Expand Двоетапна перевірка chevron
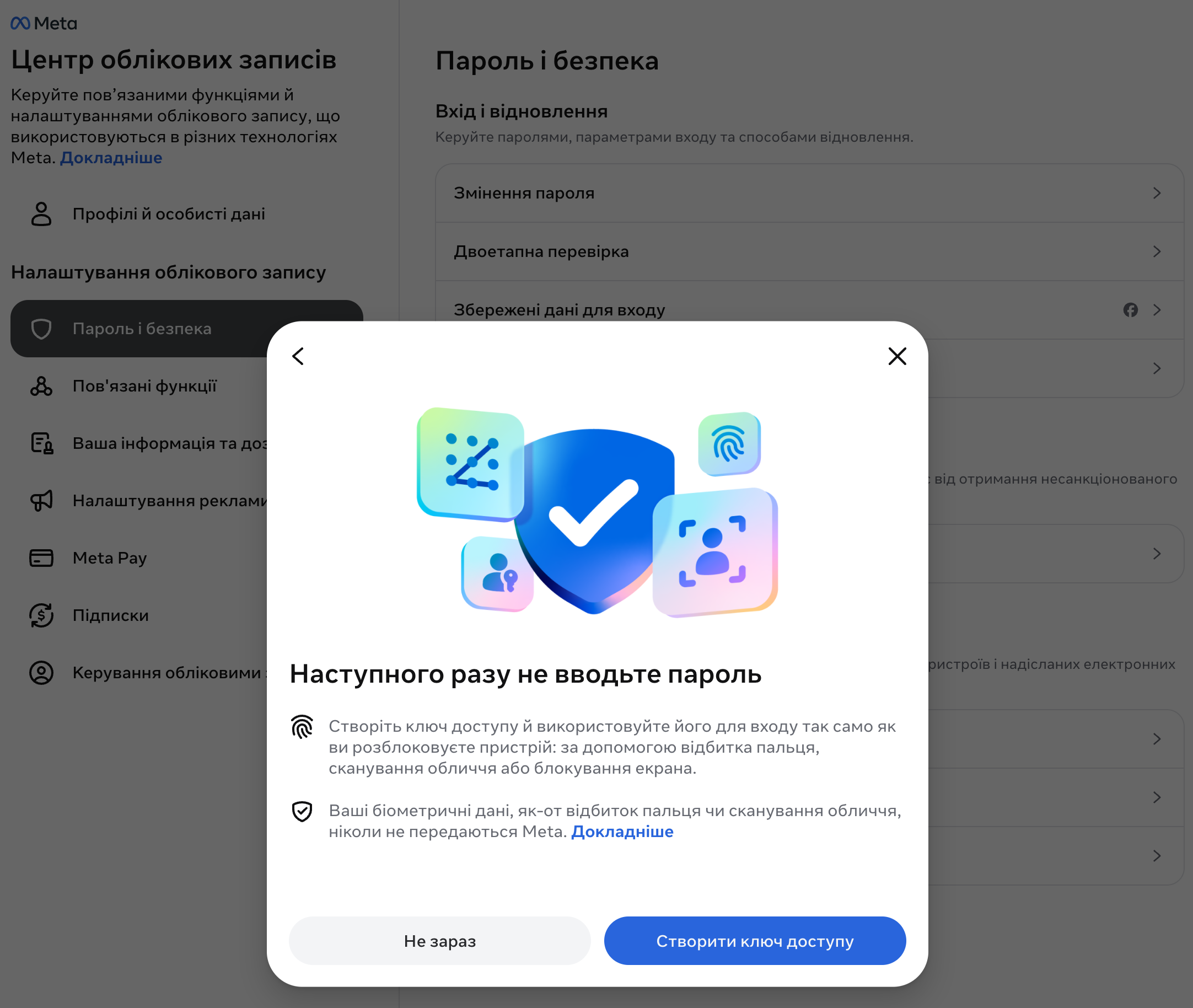 (1157, 251)
